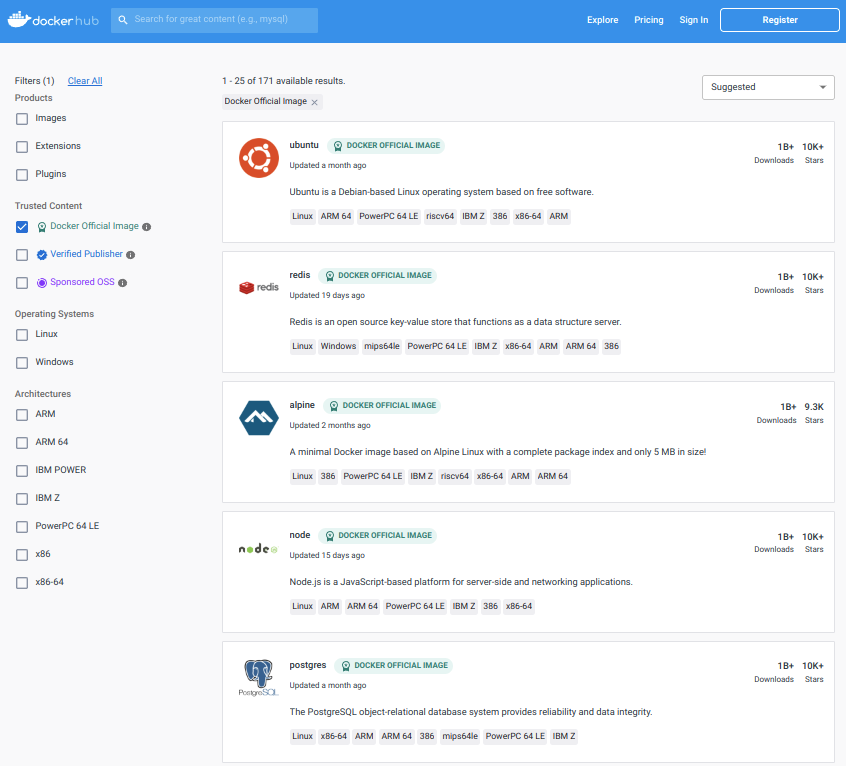Image resolution: width=846 pixels, height=766 pixels.
Task: Click the PostgreSQL elephant logo
Action: (x=258, y=677)
